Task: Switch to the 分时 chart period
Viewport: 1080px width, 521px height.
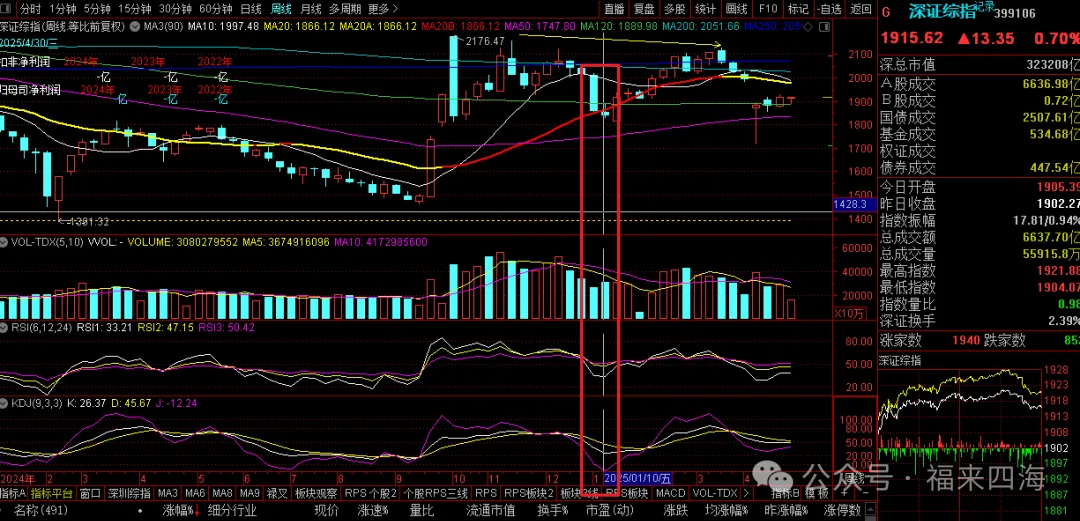Action: pyautogui.click(x=30, y=10)
